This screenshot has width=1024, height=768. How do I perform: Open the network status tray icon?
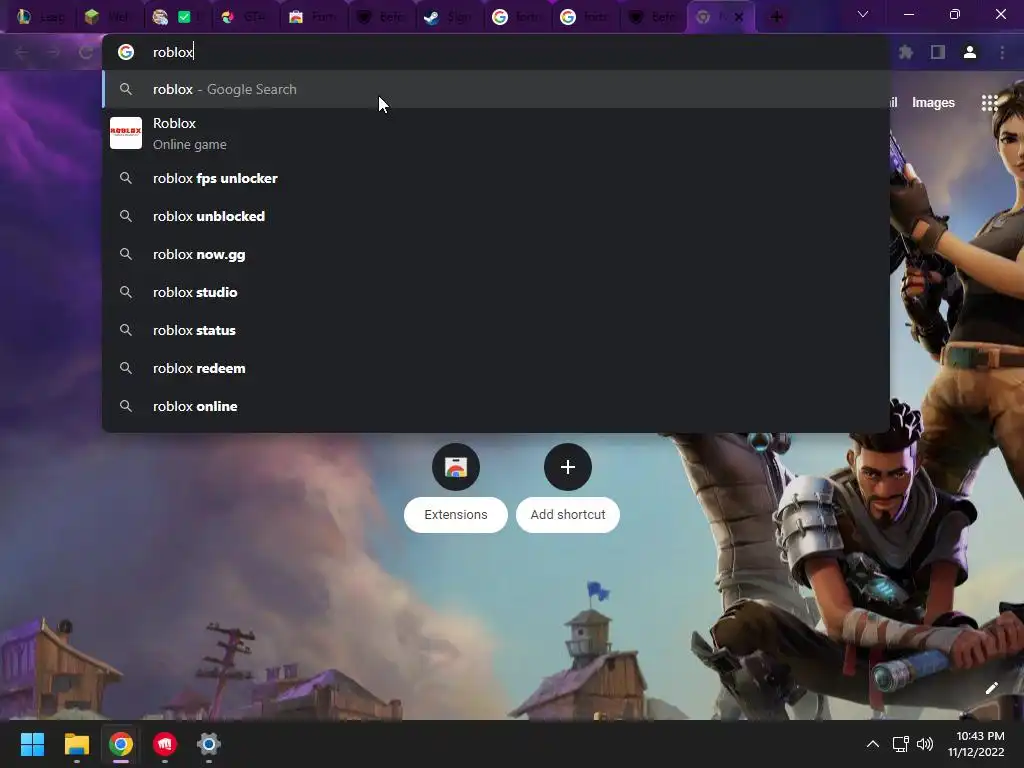901,744
